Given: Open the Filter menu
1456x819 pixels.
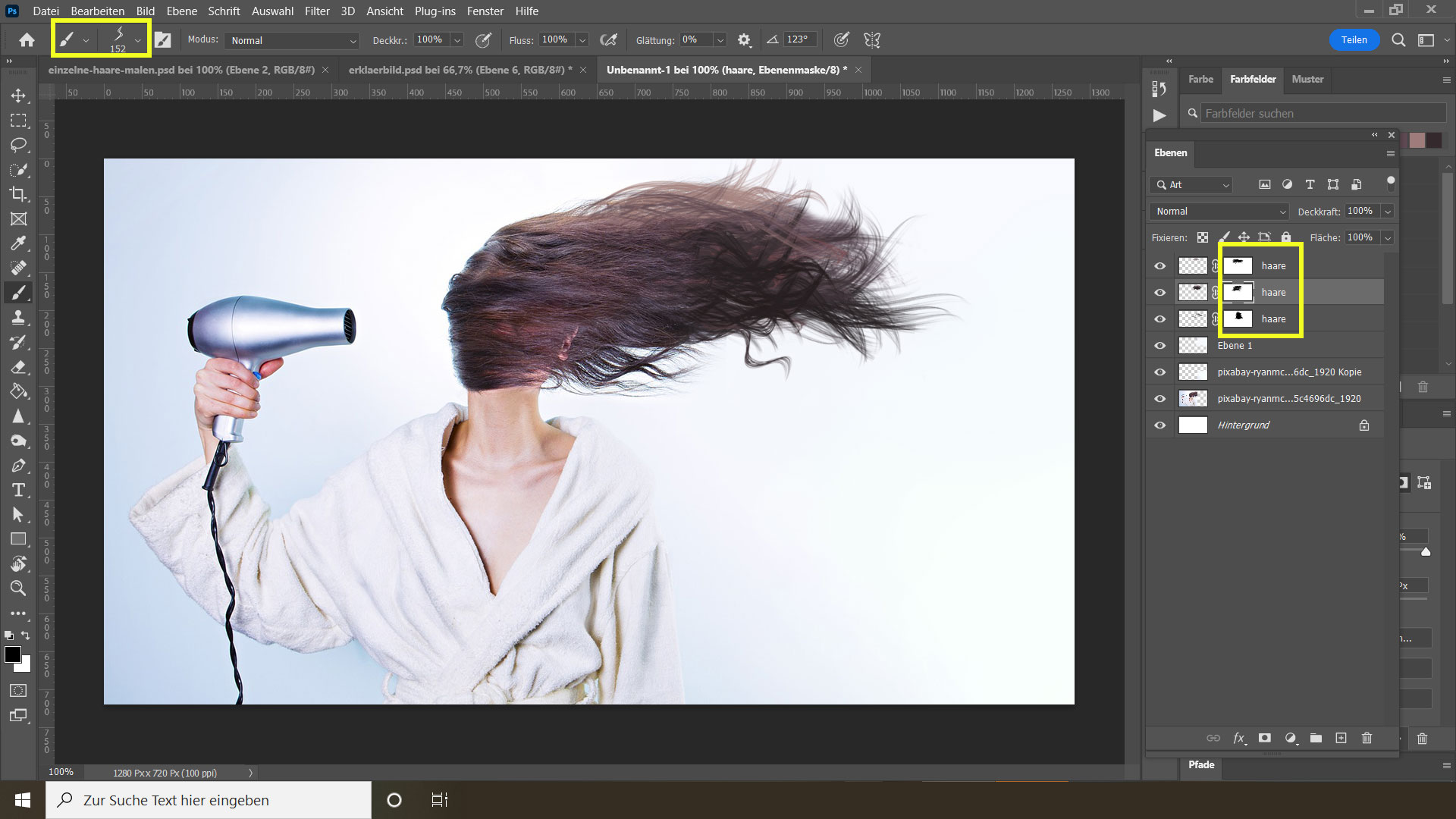Looking at the screenshot, I should [317, 11].
